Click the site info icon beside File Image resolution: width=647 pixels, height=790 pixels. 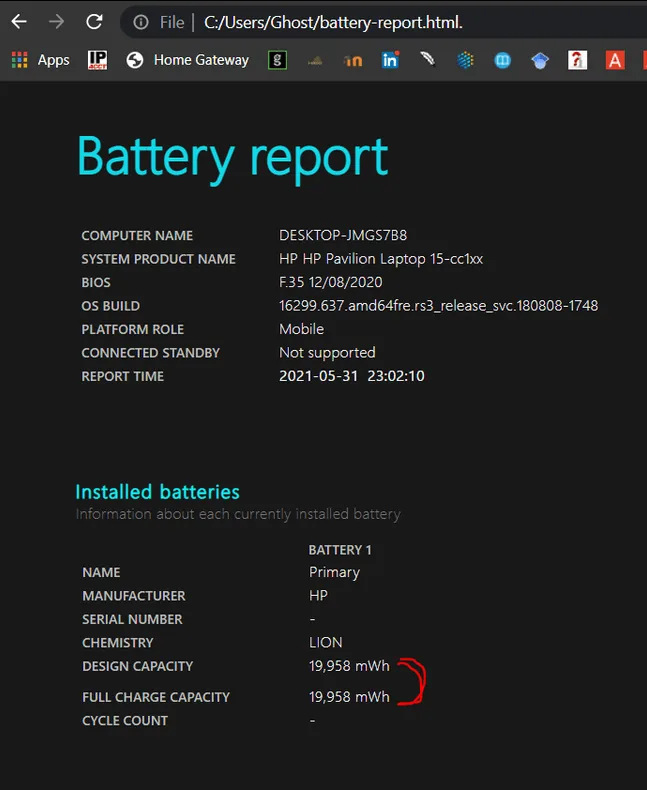click(x=141, y=22)
